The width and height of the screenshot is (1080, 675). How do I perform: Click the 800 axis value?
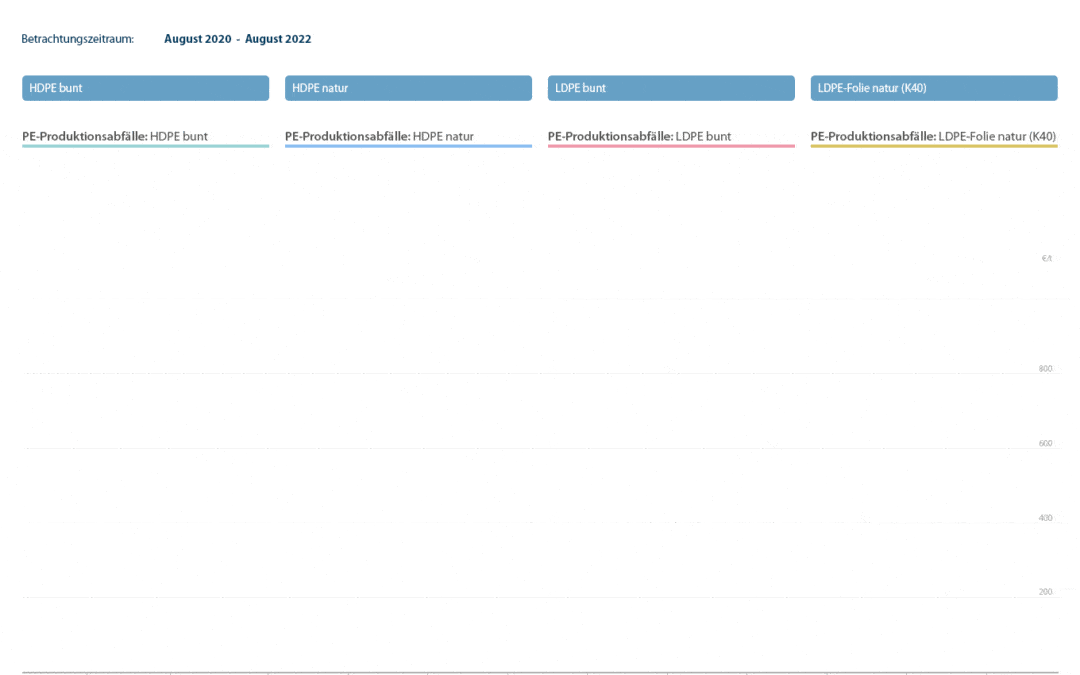pos(1046,368)
